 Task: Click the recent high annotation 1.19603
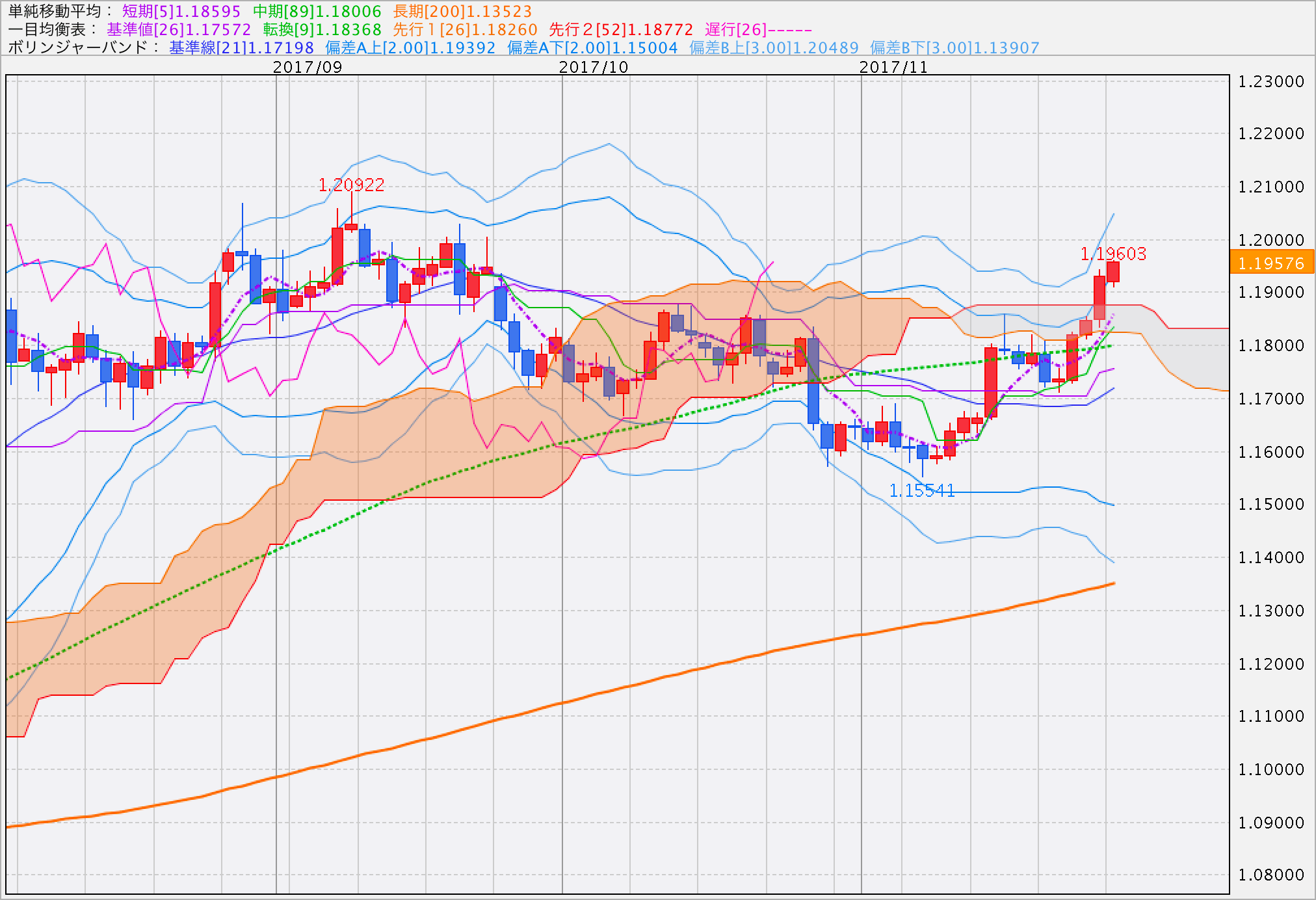click(x=1113, y=254)
